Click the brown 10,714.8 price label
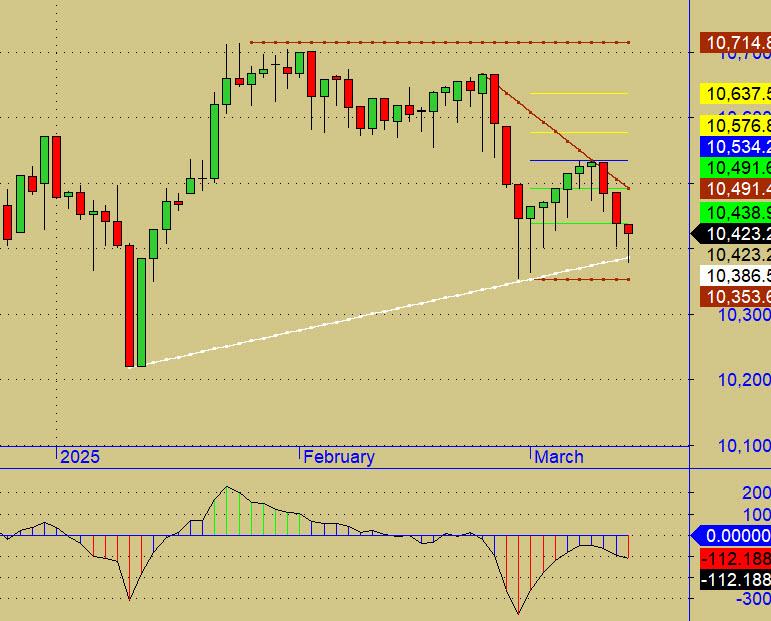The image size is (771, 621). [736, 42]
